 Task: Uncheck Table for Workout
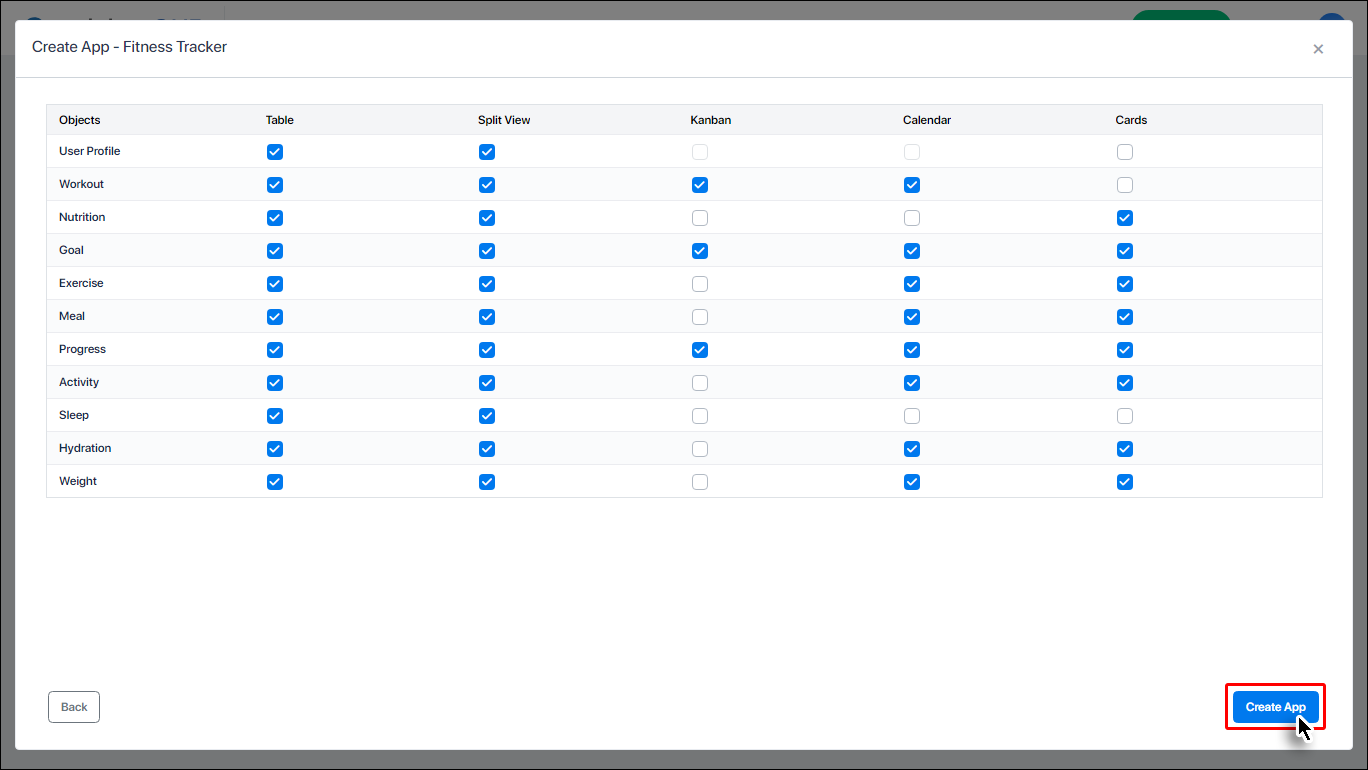tap(275, 185)
